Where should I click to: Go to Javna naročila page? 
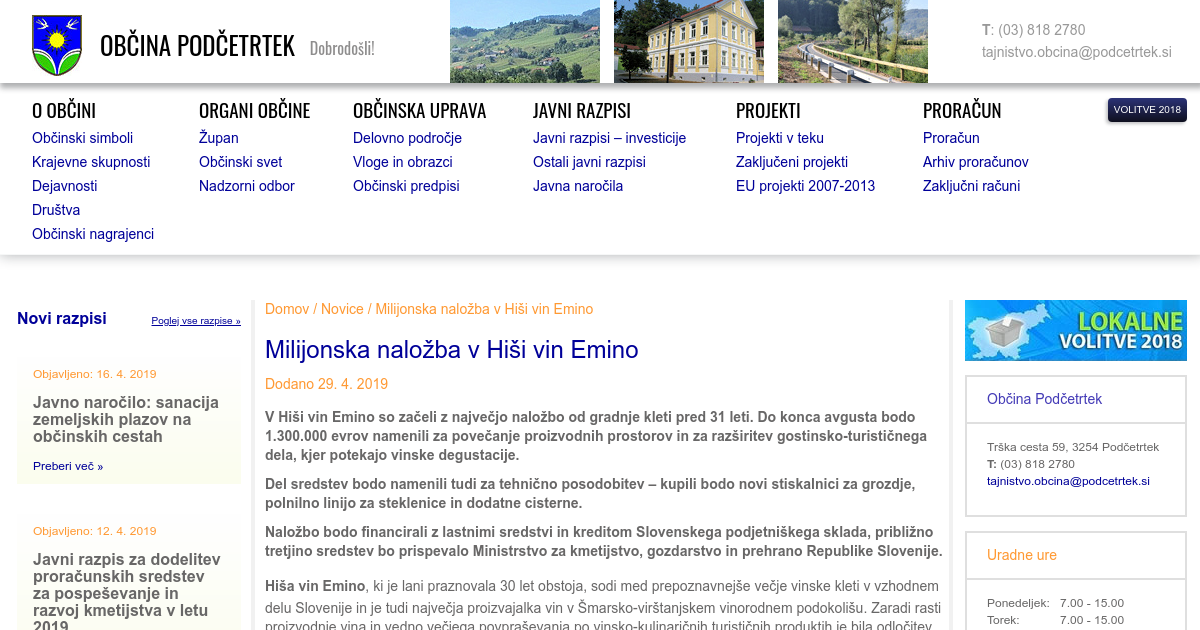tap(577, 186)
